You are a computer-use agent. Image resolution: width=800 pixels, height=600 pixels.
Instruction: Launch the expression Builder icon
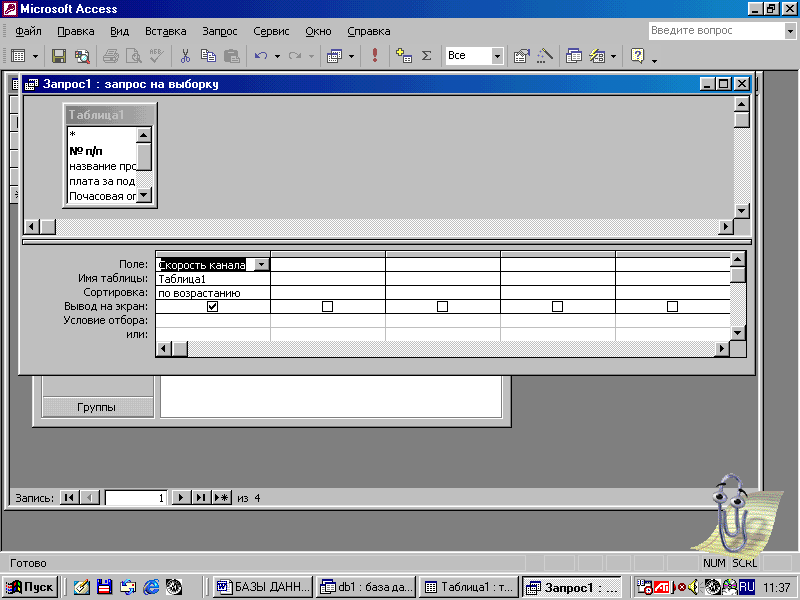click(545, 56)
